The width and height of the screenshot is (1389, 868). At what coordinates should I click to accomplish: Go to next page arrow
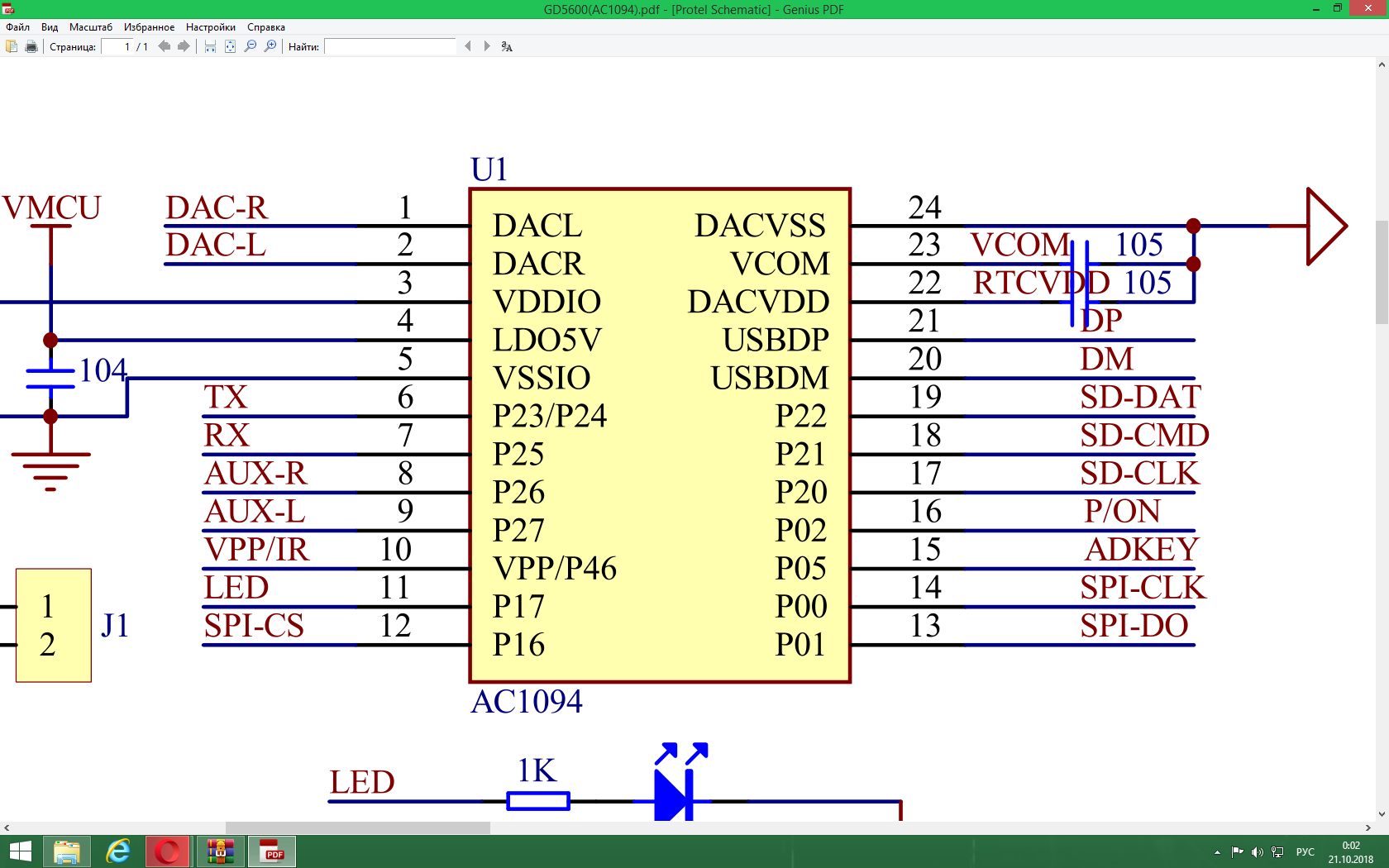pyautogui.click(x=184, y=46)
